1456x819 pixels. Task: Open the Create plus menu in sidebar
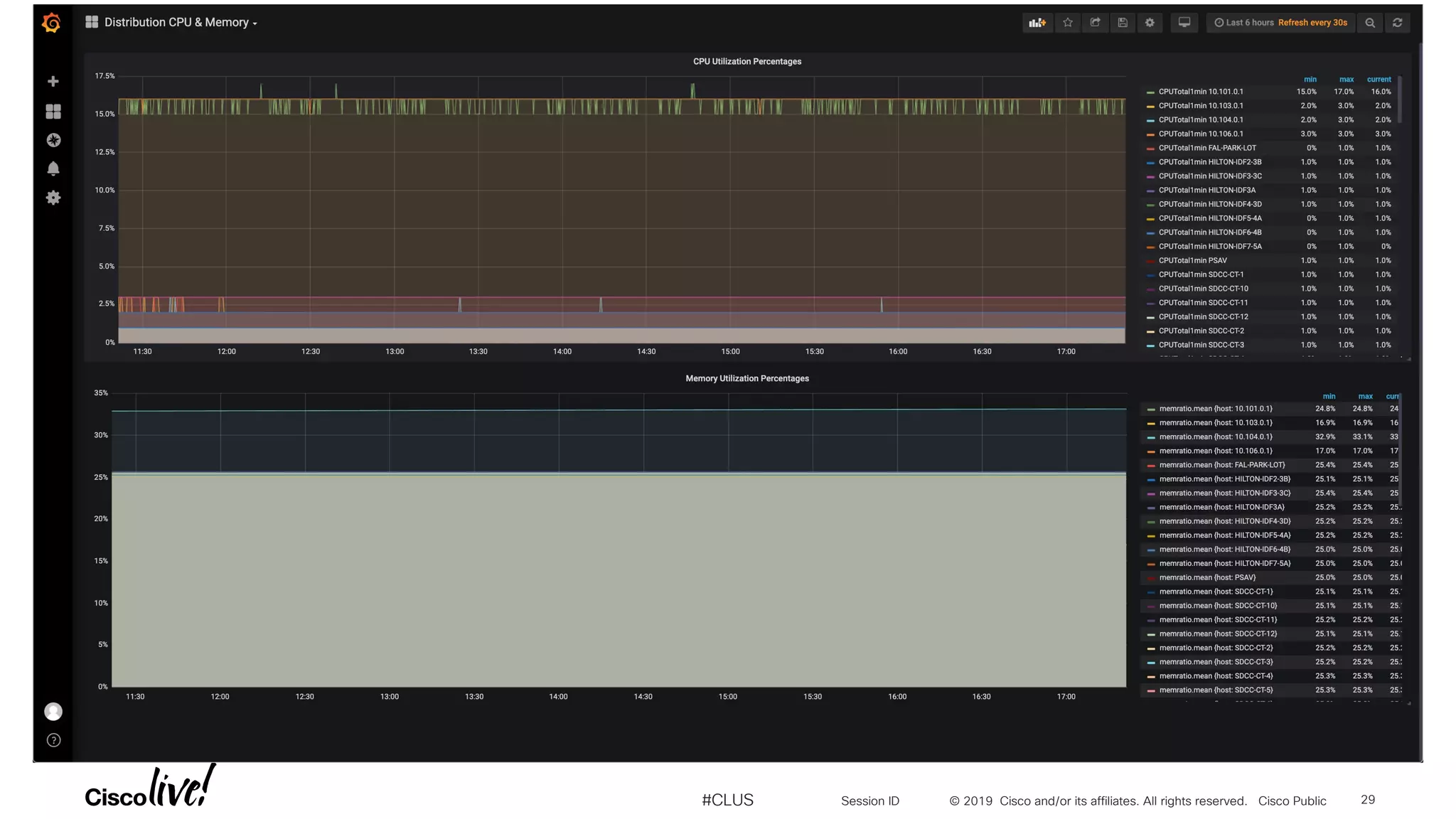(53, 82)
